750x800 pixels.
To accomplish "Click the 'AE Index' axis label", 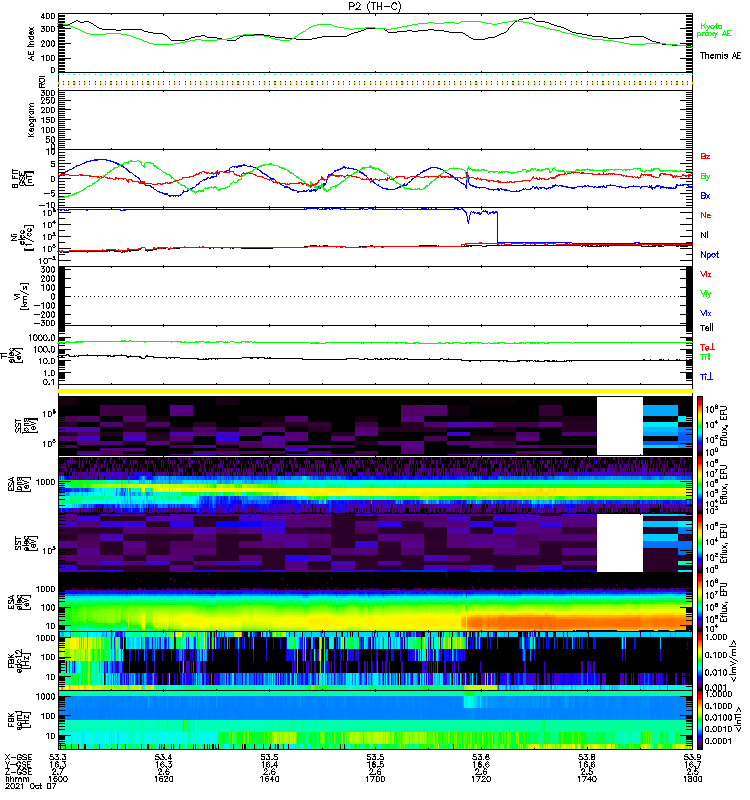I will [x=32, y=44].
